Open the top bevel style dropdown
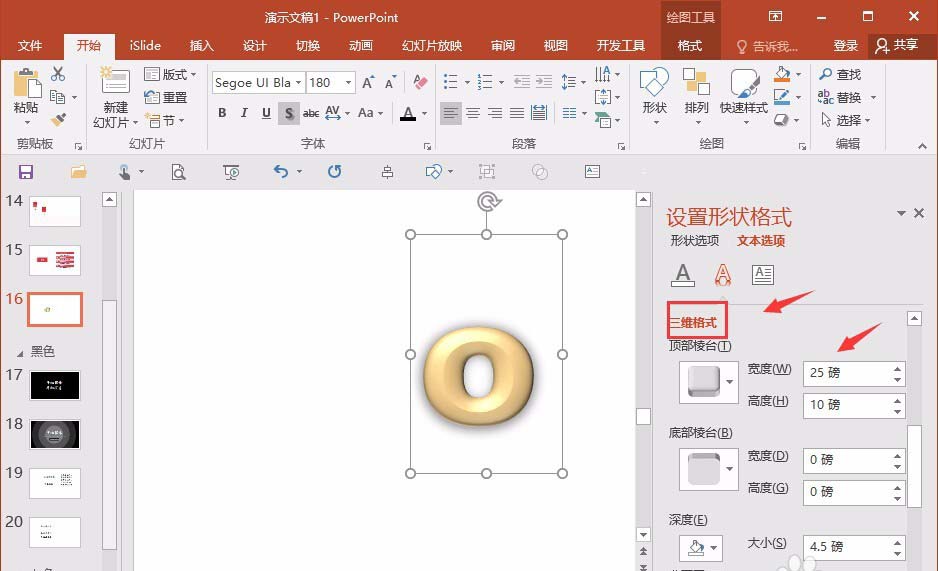The width and height of the screenshot is (938, 571). point(709,382)
